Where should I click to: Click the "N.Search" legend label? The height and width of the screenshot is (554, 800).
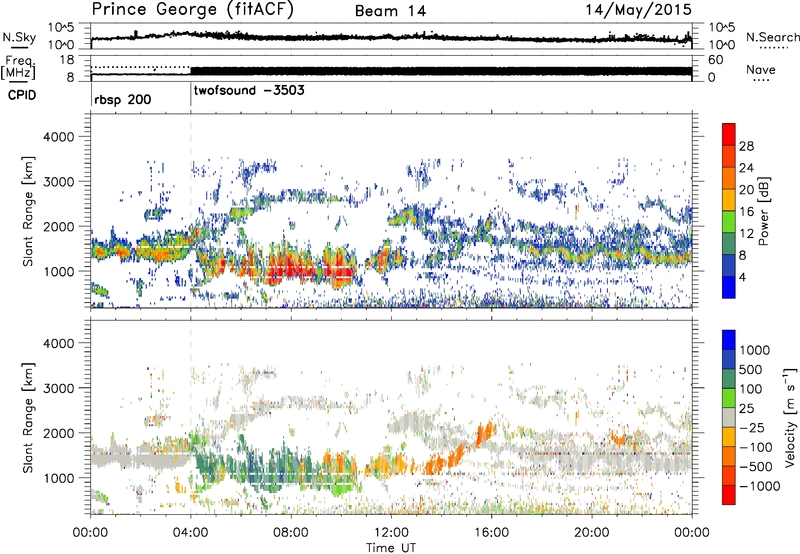772,37
